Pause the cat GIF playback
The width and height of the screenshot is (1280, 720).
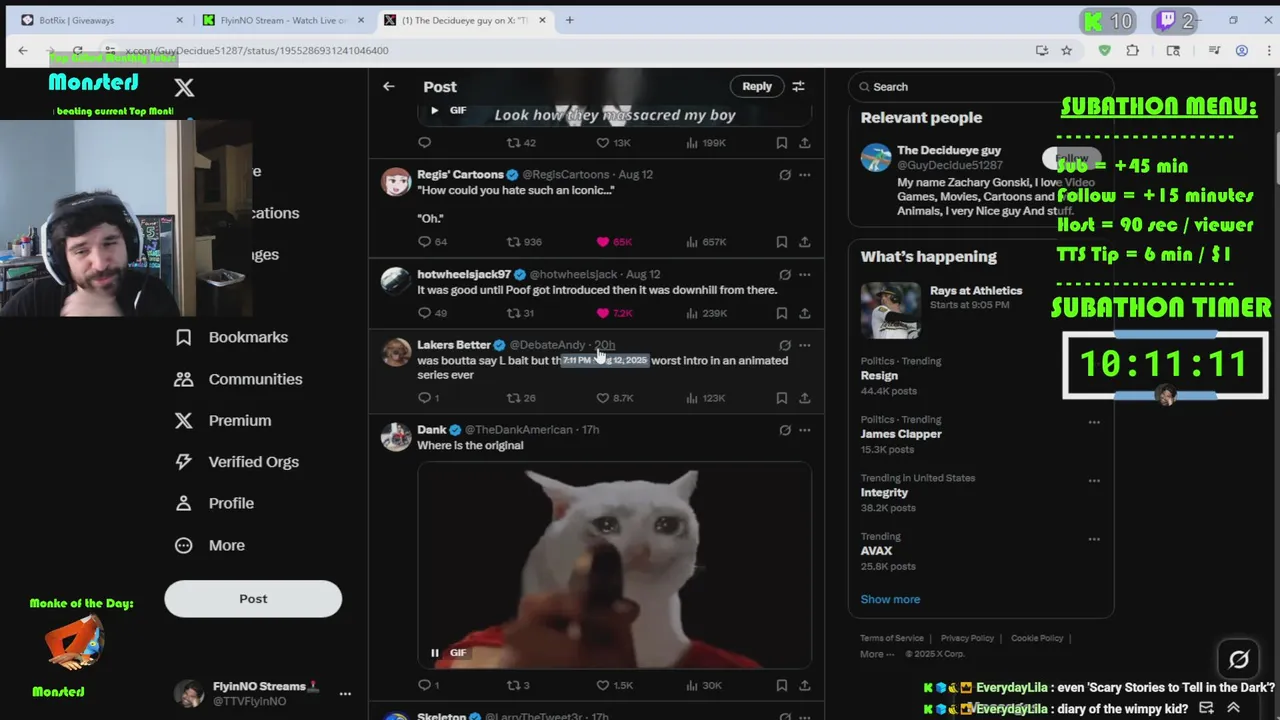pyautogui.click(x=435, y=653)
